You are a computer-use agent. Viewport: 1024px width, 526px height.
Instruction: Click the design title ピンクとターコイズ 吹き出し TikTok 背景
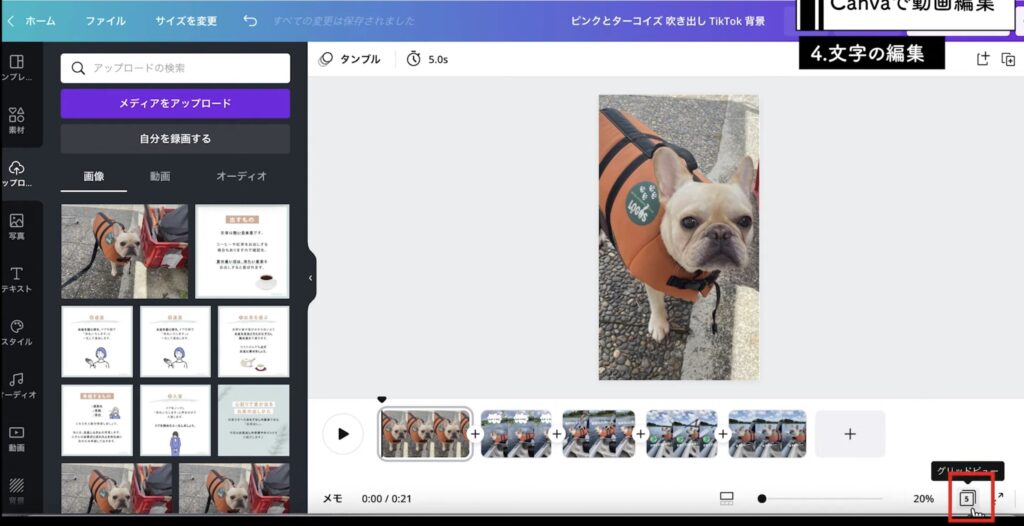667,21
